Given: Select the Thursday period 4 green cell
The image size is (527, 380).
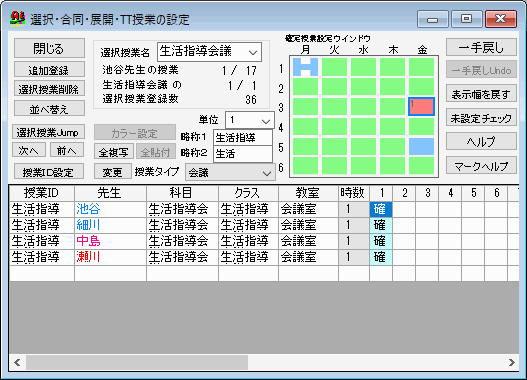Looking at the screenshot, I should [x=392, y=126].
